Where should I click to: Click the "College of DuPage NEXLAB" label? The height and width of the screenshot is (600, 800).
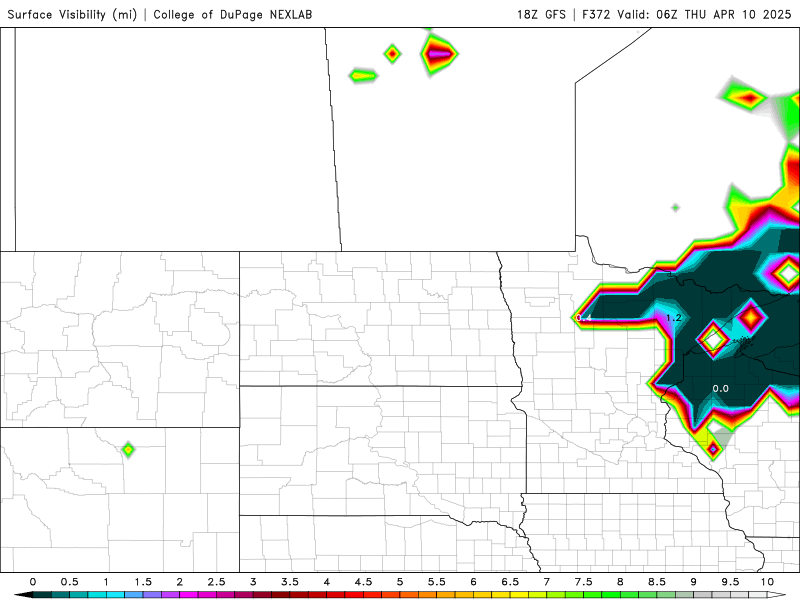(x=233, y=14)
